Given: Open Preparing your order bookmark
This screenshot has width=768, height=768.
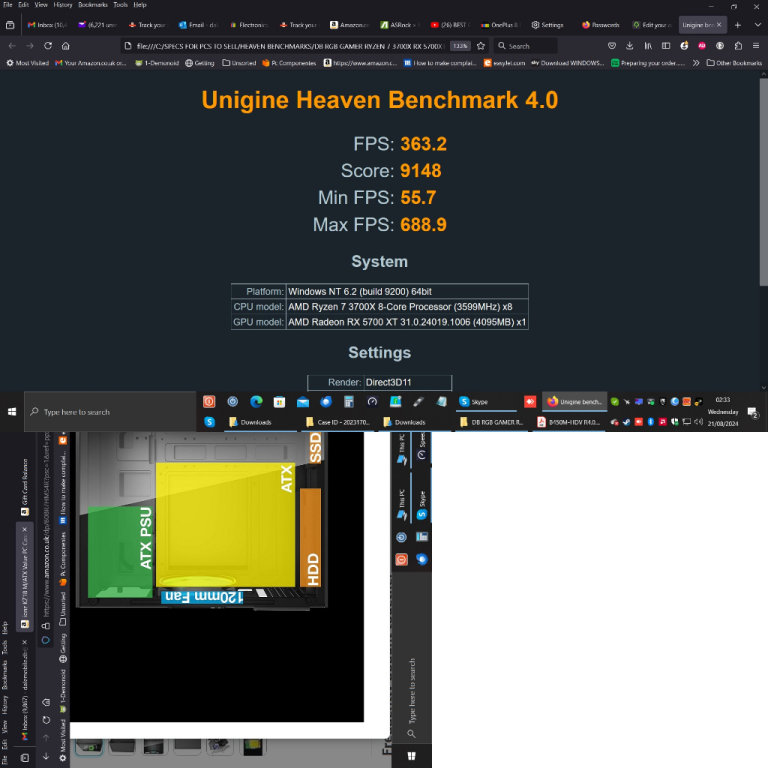Looking at the screenshot, I should point(648,63).
